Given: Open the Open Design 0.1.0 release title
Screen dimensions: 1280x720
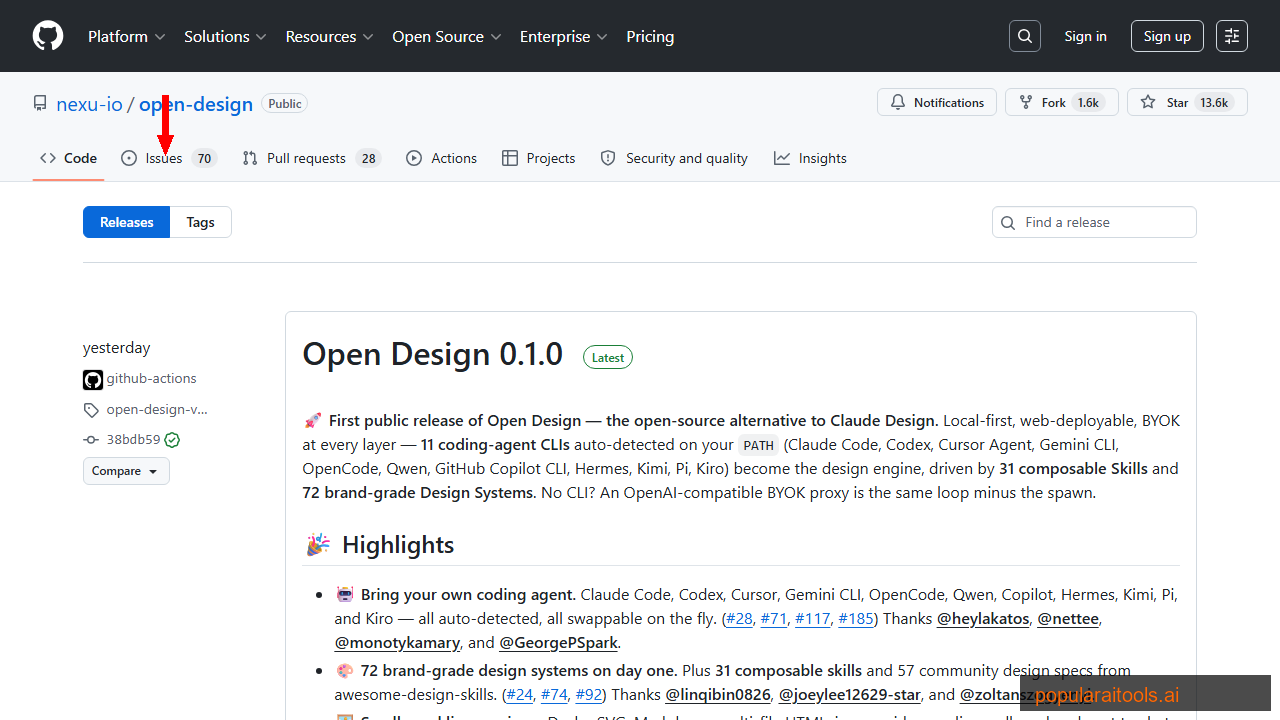Looking at the screenshot, I should pos(433,354).
